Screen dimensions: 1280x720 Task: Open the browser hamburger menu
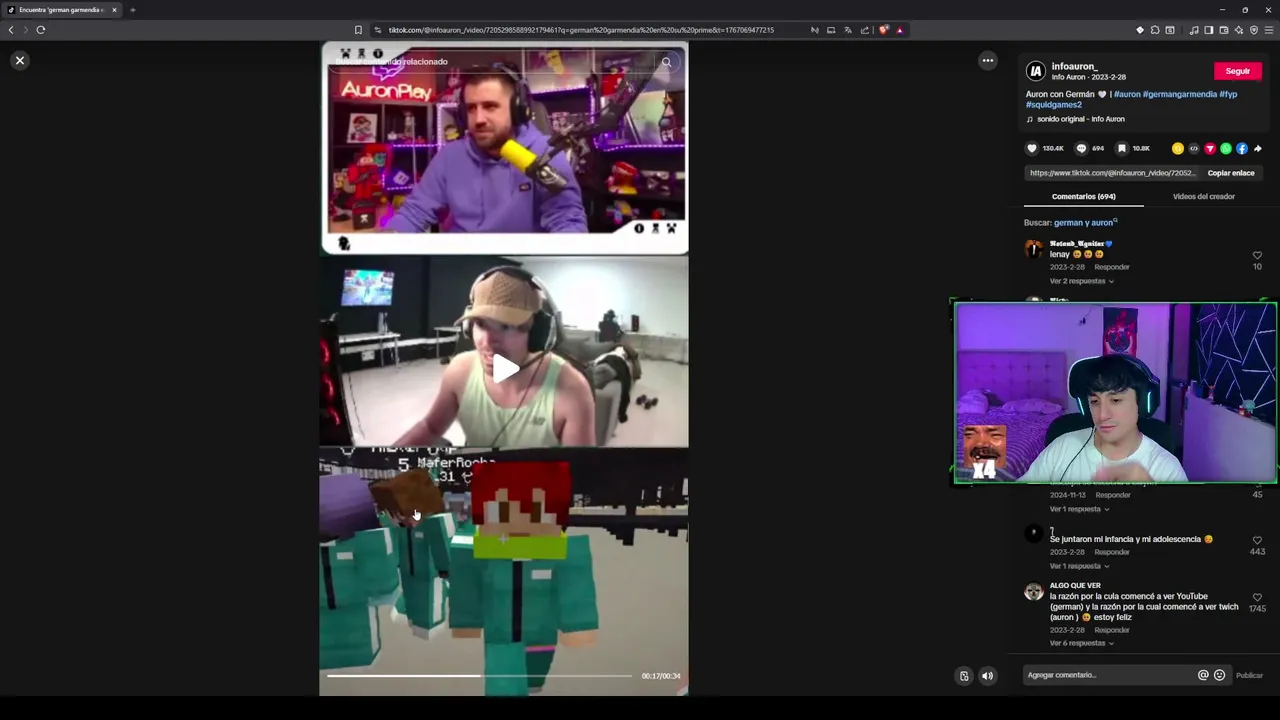[1269, 30]
